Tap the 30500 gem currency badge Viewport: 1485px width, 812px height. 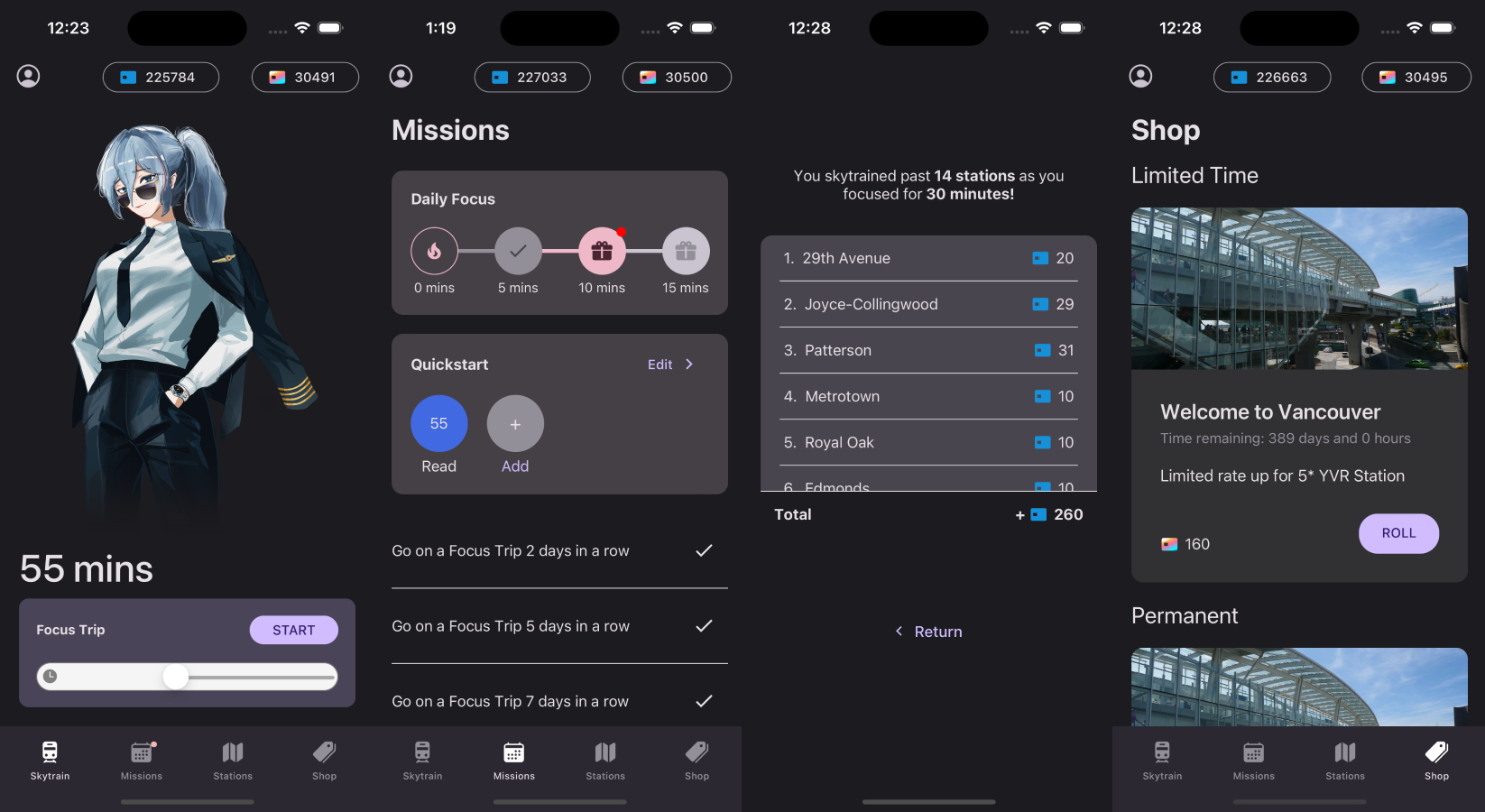(676, 78)
